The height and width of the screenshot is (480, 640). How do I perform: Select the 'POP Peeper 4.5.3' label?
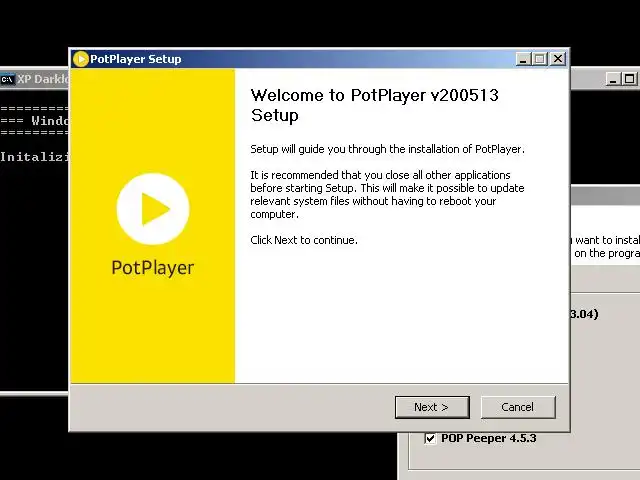[489, 438]
